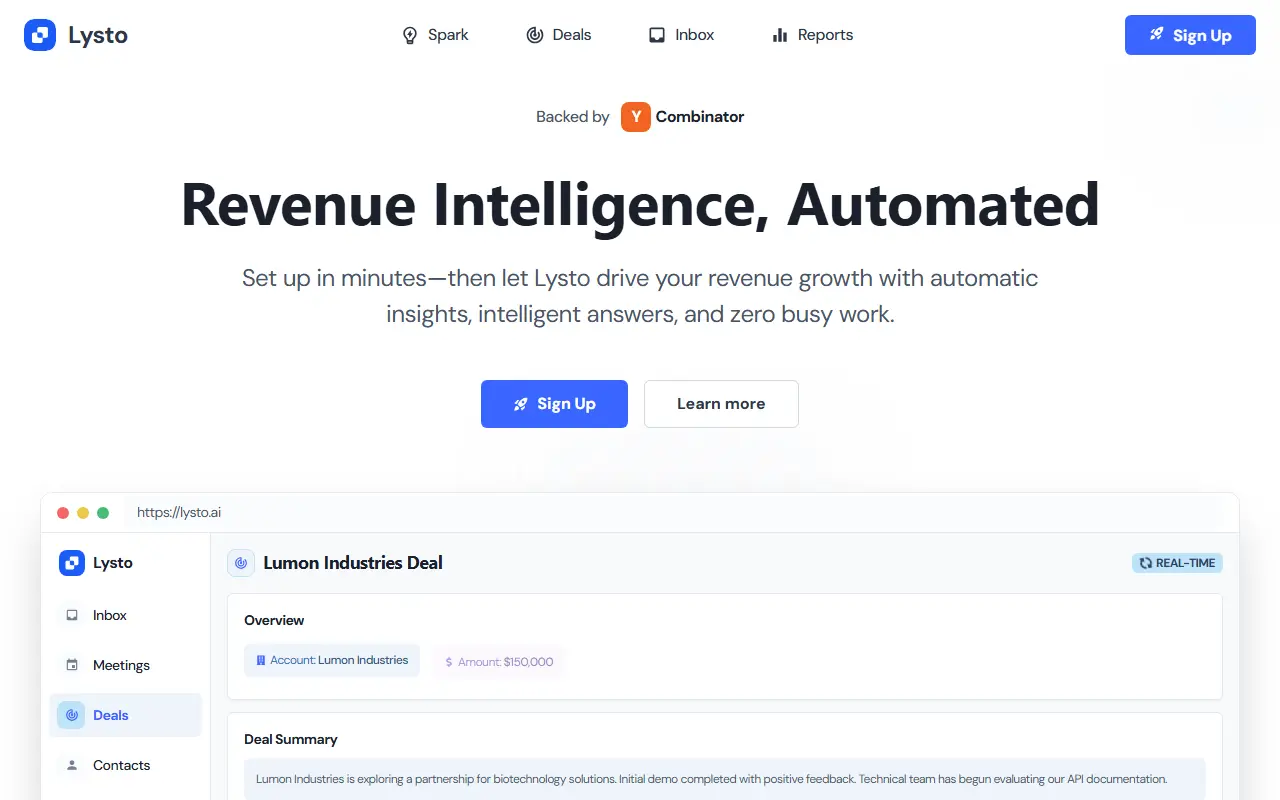Image resolution: width=1280 pixels, height=800 pixels.
Task: Click the Account: Lumon Industries chip
Action: [x=332, y=660]
